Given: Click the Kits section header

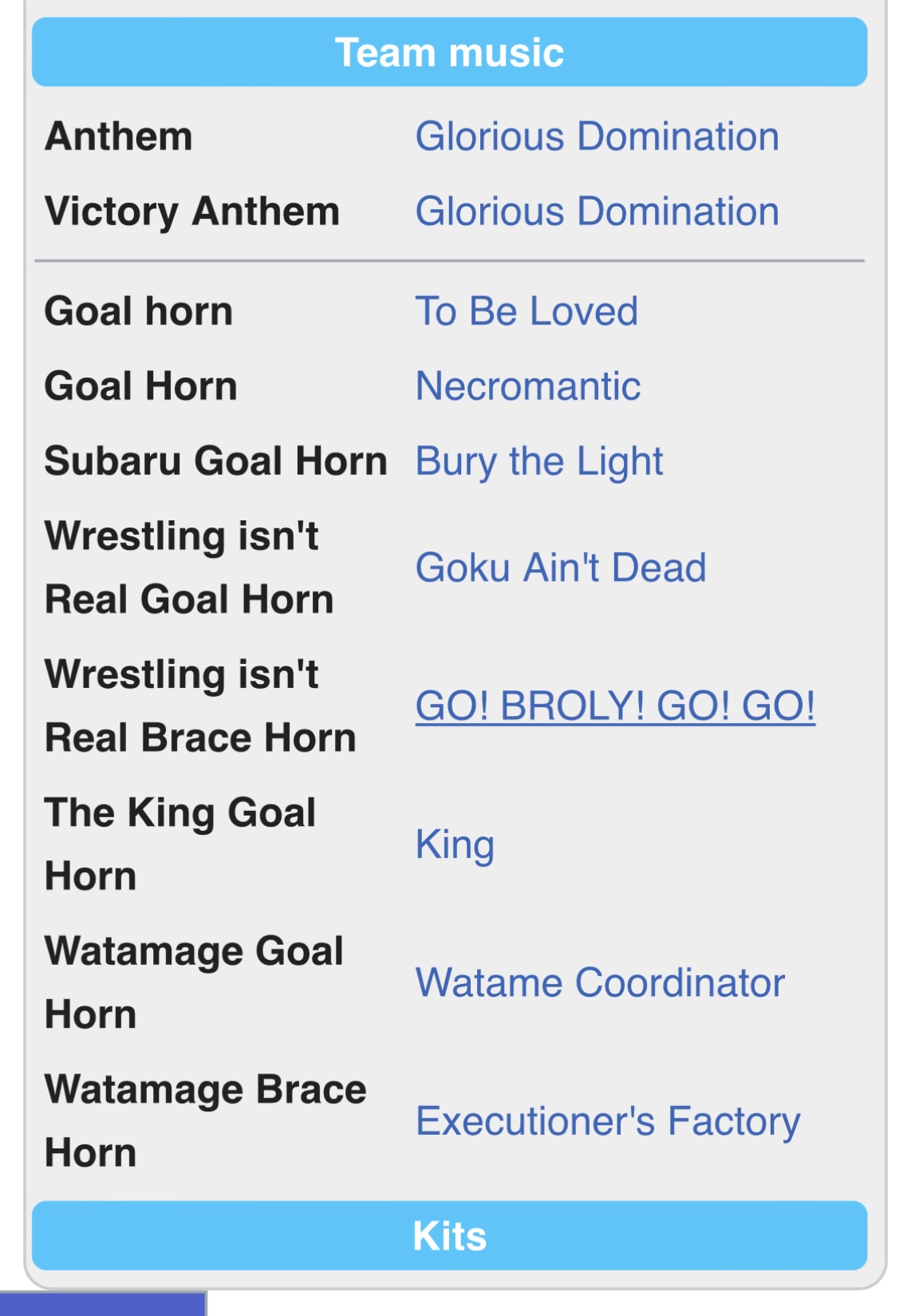Looking at the screenshot, I should point(449,1236).
